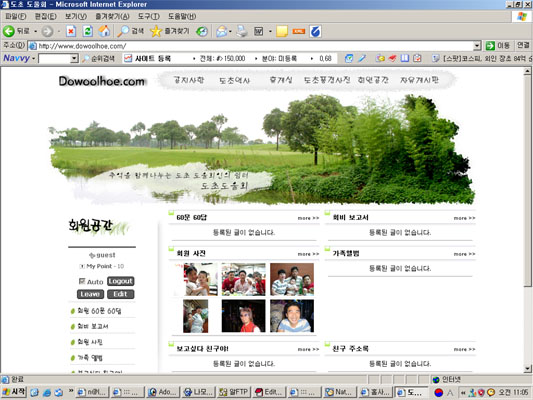The height and width of the screenshot is (400, 533).
Task: Click the yellow note icon in toolbar
Action: point(282,31)
